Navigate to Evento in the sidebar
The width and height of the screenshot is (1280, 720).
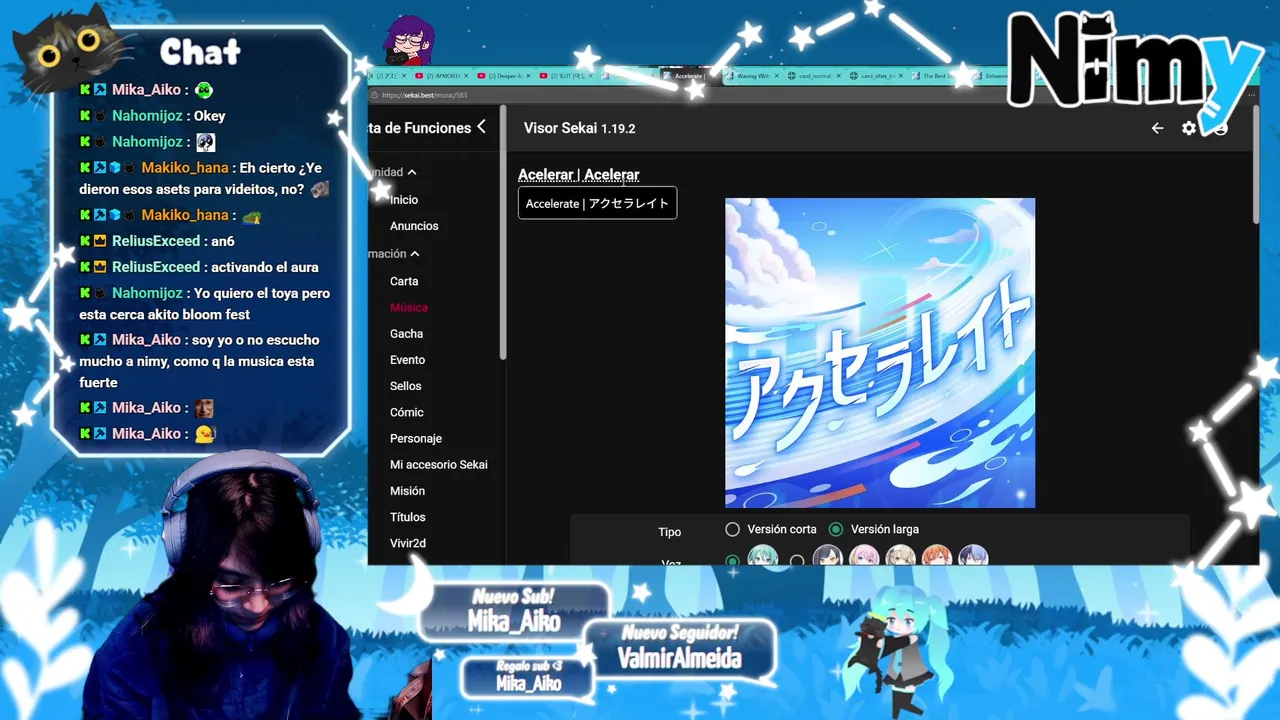[x=408, y=360]
